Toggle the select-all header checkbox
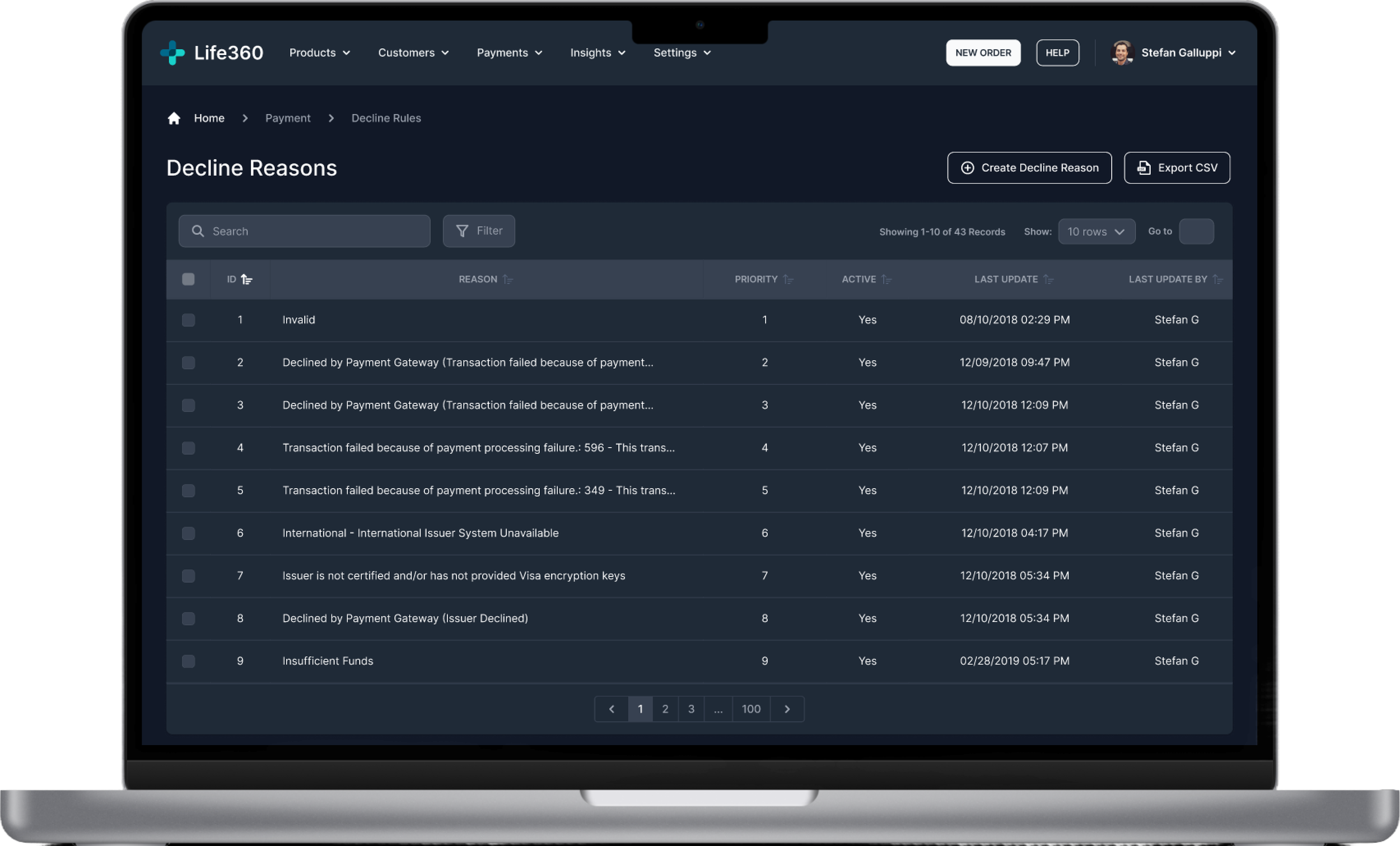 pos(188,279)
